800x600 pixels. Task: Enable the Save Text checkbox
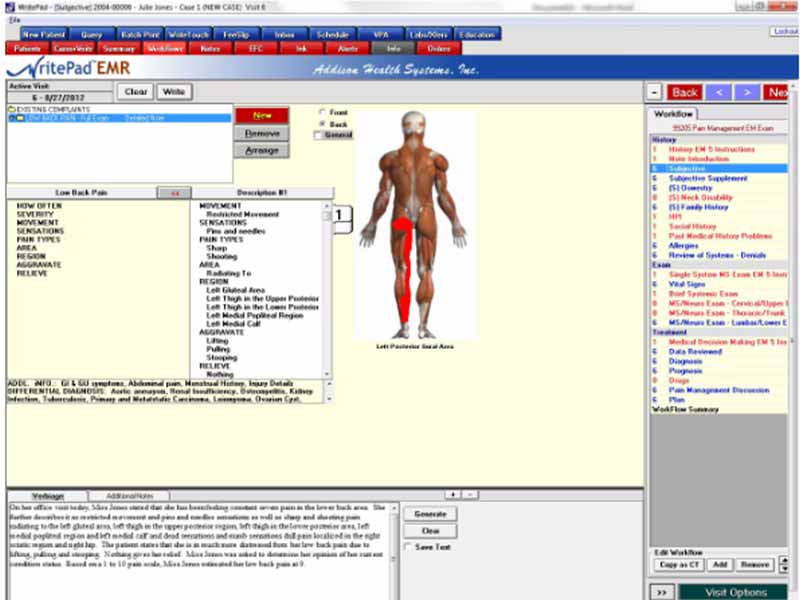pos(406,547)
